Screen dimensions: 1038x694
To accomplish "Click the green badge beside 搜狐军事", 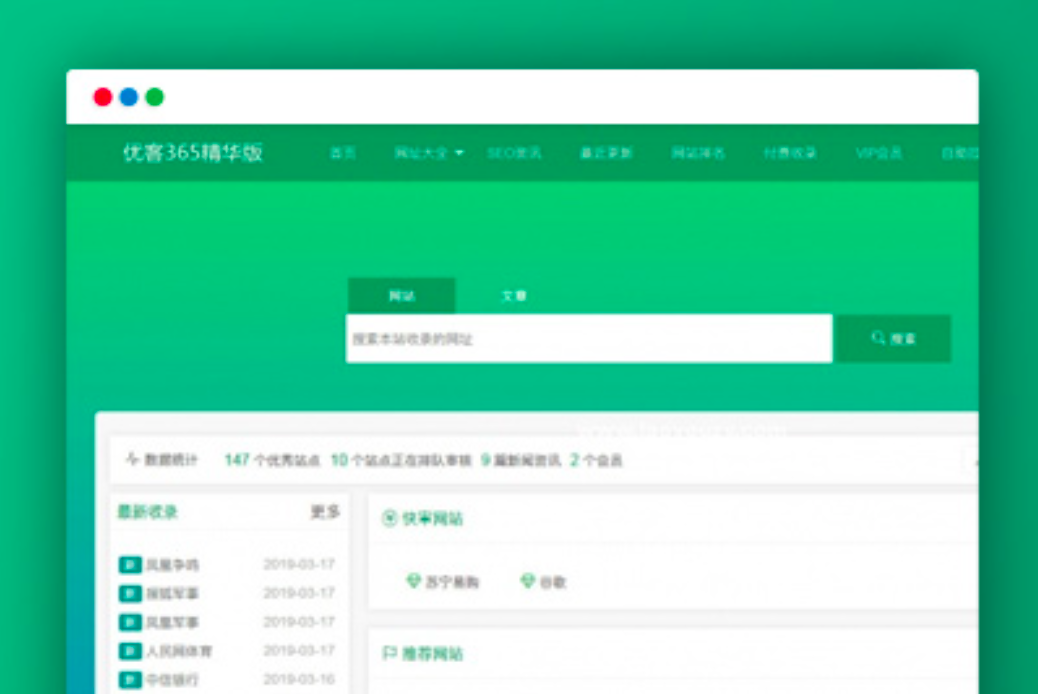I will click(130, 593).
